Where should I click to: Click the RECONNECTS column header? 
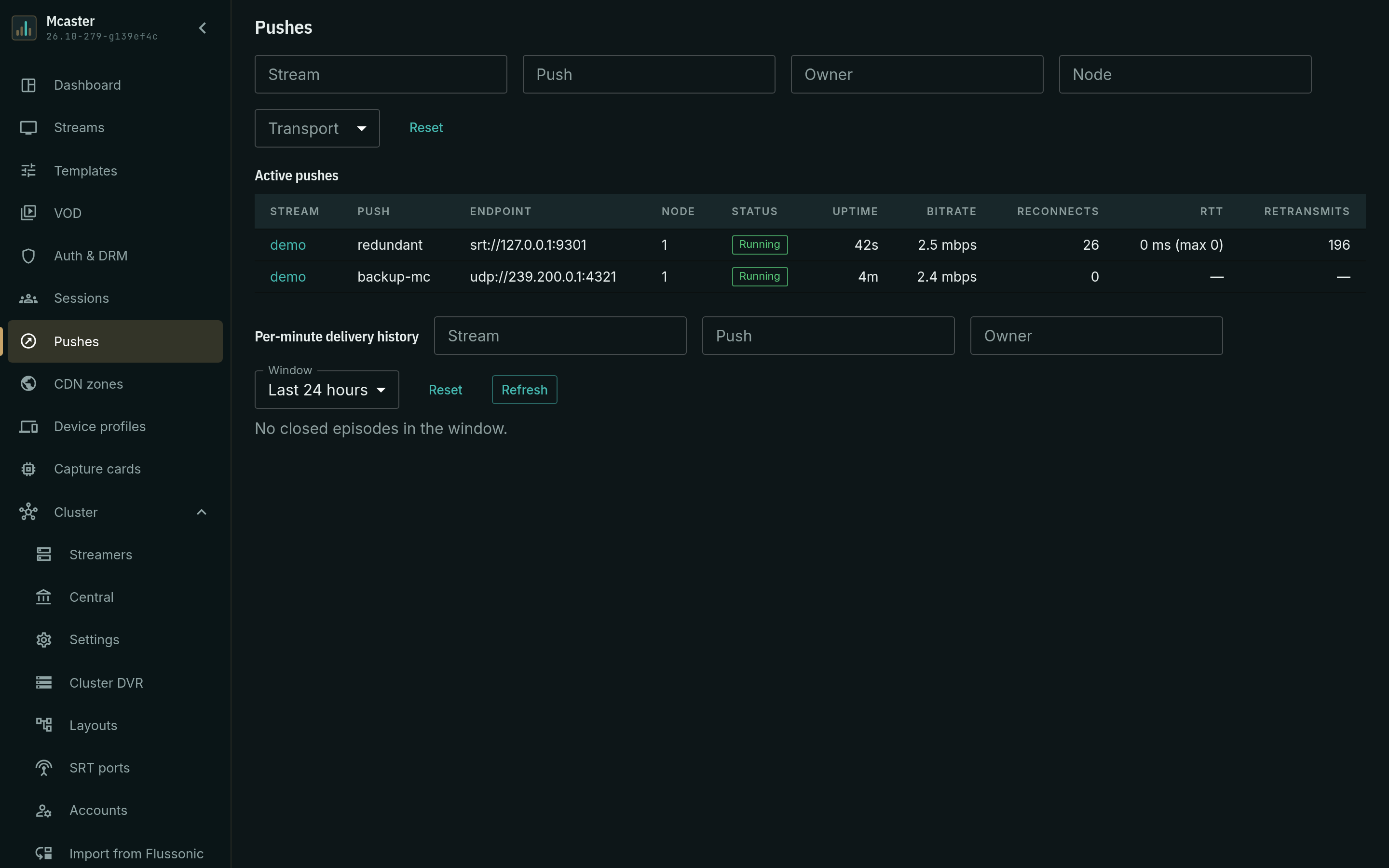click(1058, 211)
